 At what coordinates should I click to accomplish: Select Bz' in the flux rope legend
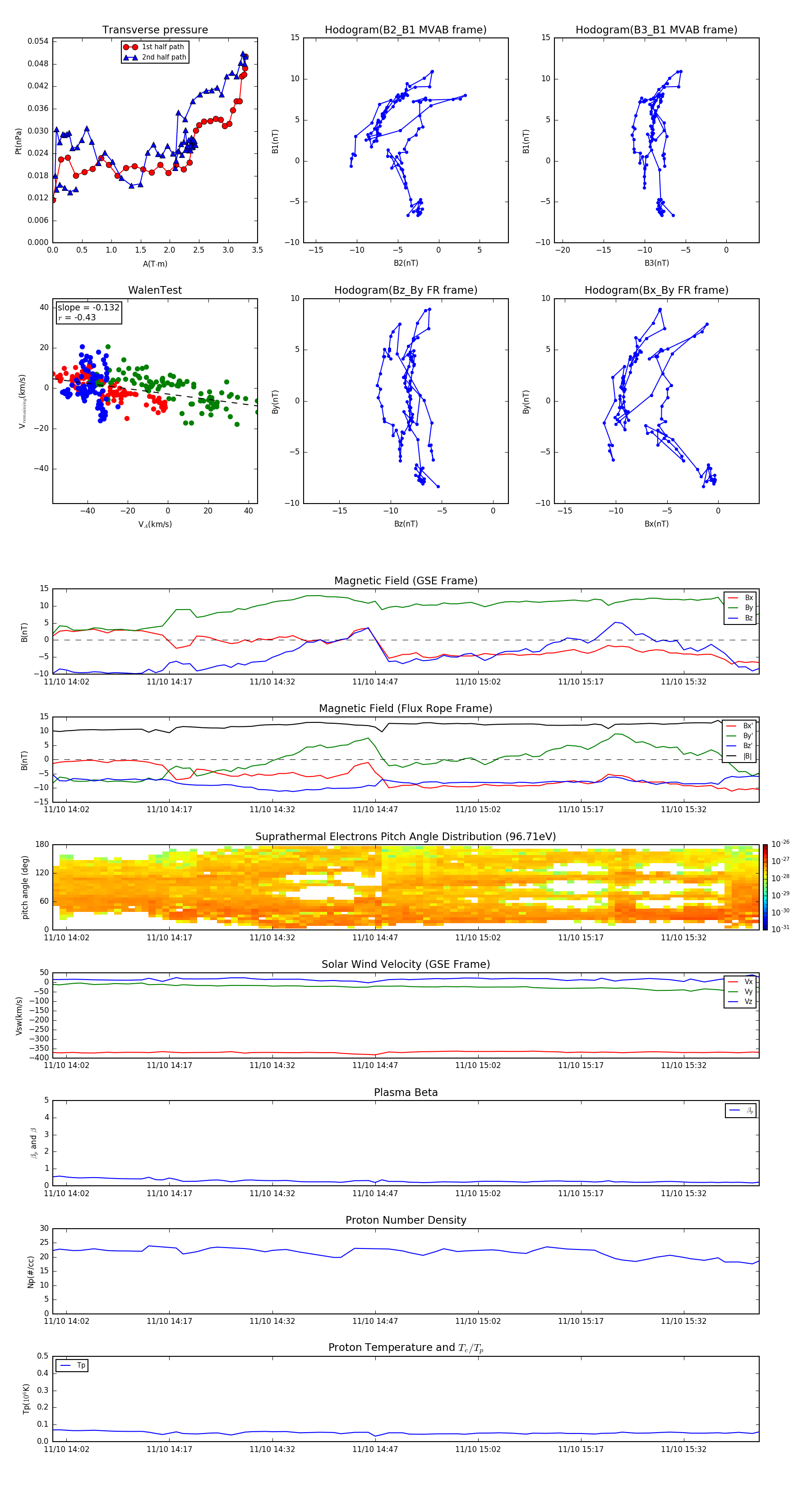coord(740,746)
